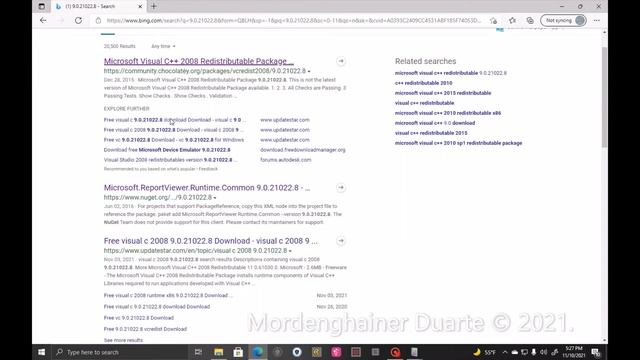Open the tab actions menu icon
Screen dimensions: 640x360
[42, 7]
